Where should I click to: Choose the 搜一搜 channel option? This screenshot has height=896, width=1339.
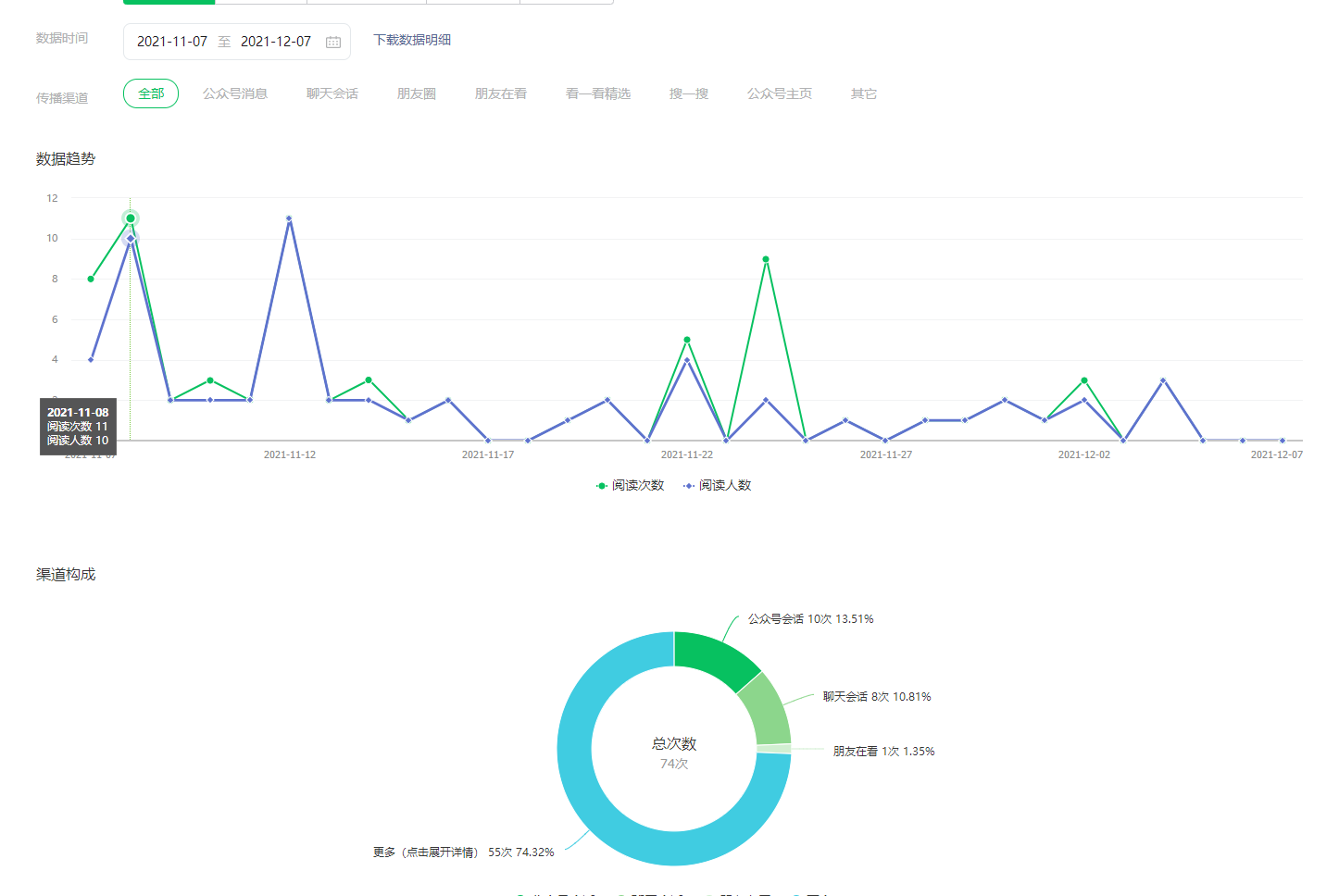tap(689, 93)
